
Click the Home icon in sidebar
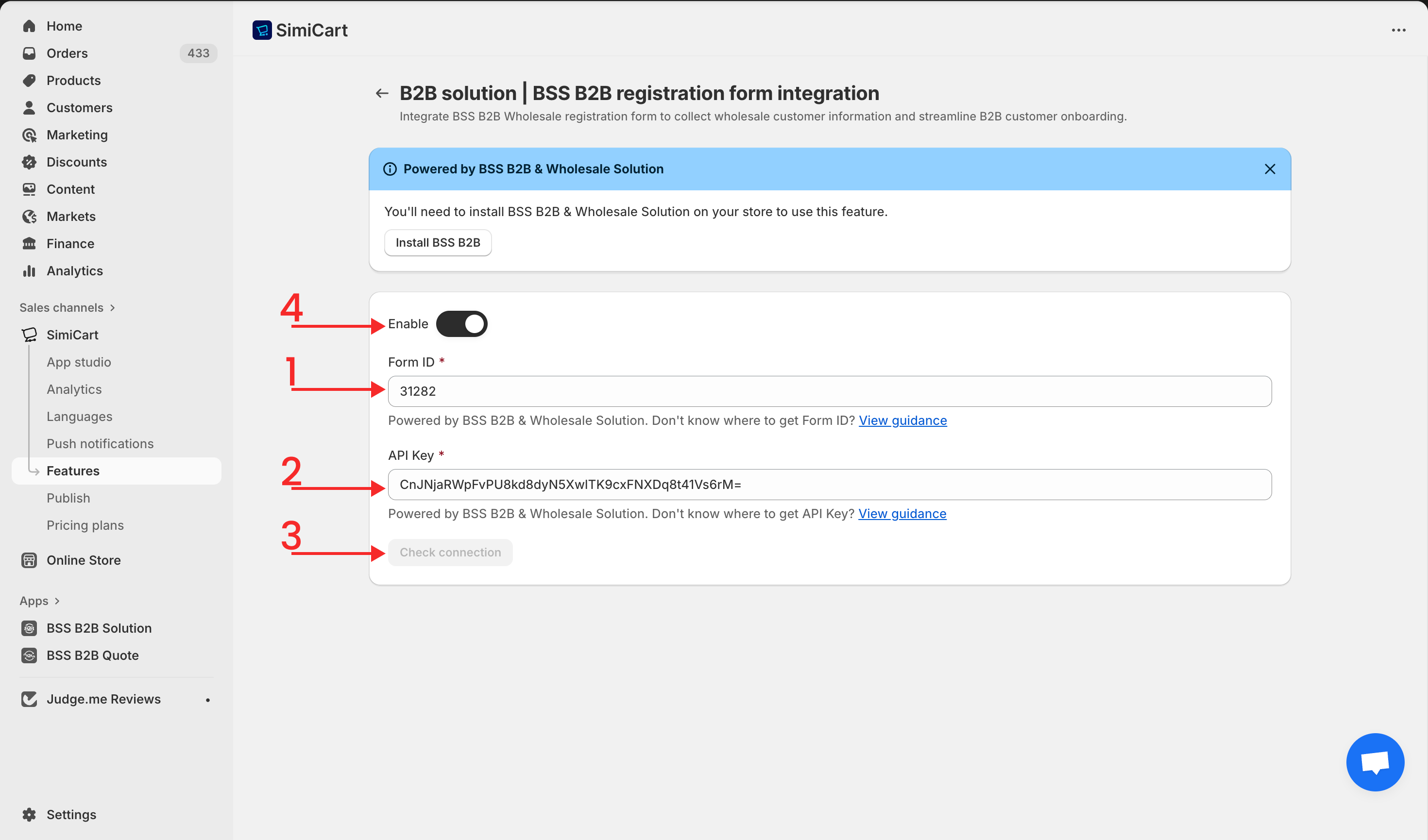(x=30, y=26)
